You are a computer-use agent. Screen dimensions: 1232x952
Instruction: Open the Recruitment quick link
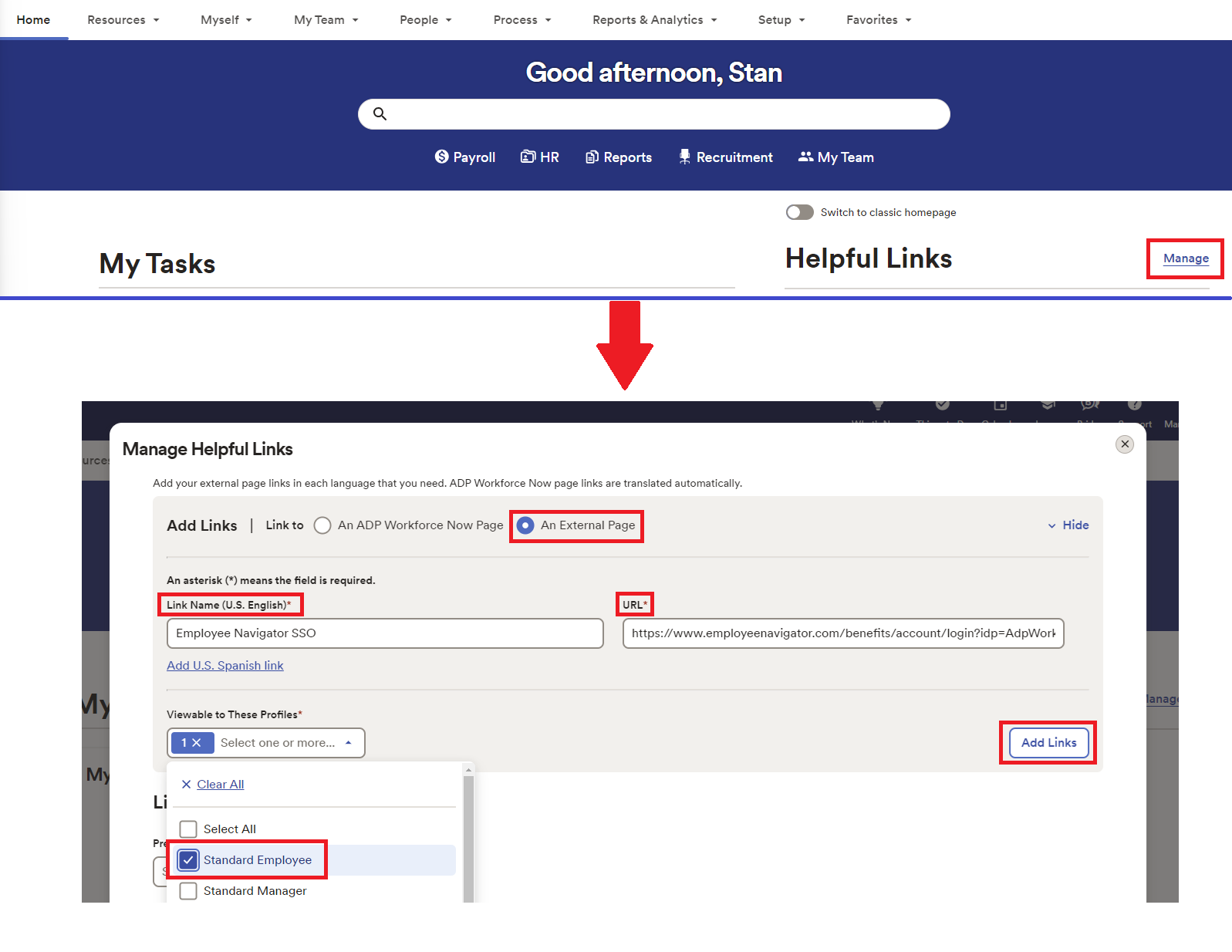click(725, 157)
